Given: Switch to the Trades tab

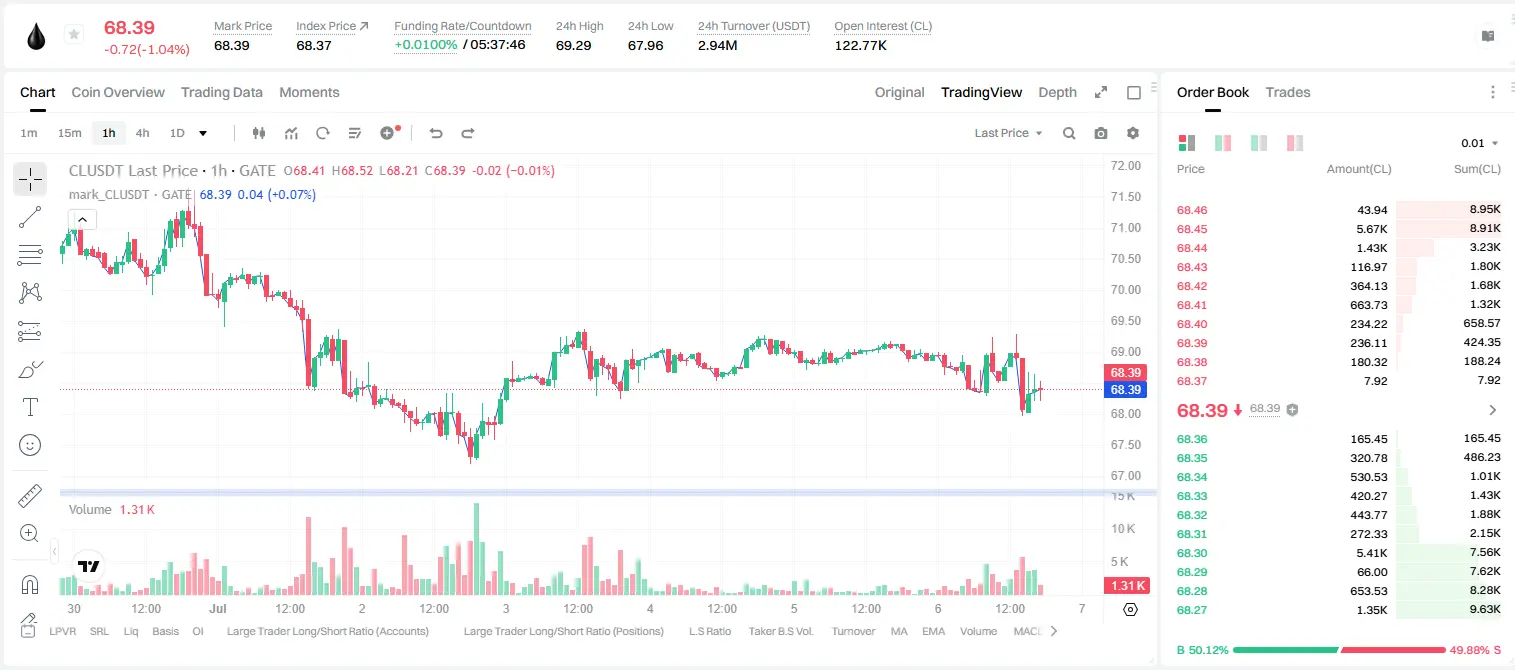Looking at the screenshot, I should click(x=1287, y=92).
